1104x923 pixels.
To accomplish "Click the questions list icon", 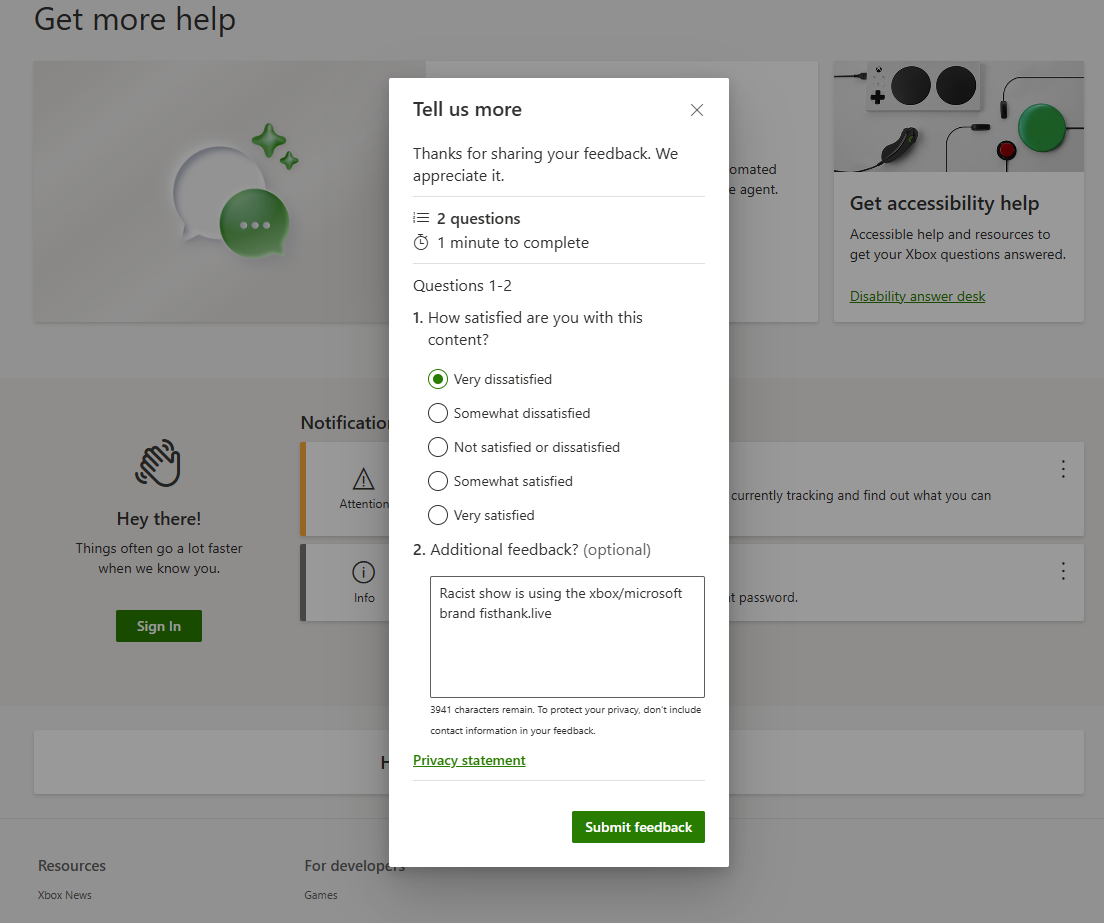I will click(x=421, y=218).
